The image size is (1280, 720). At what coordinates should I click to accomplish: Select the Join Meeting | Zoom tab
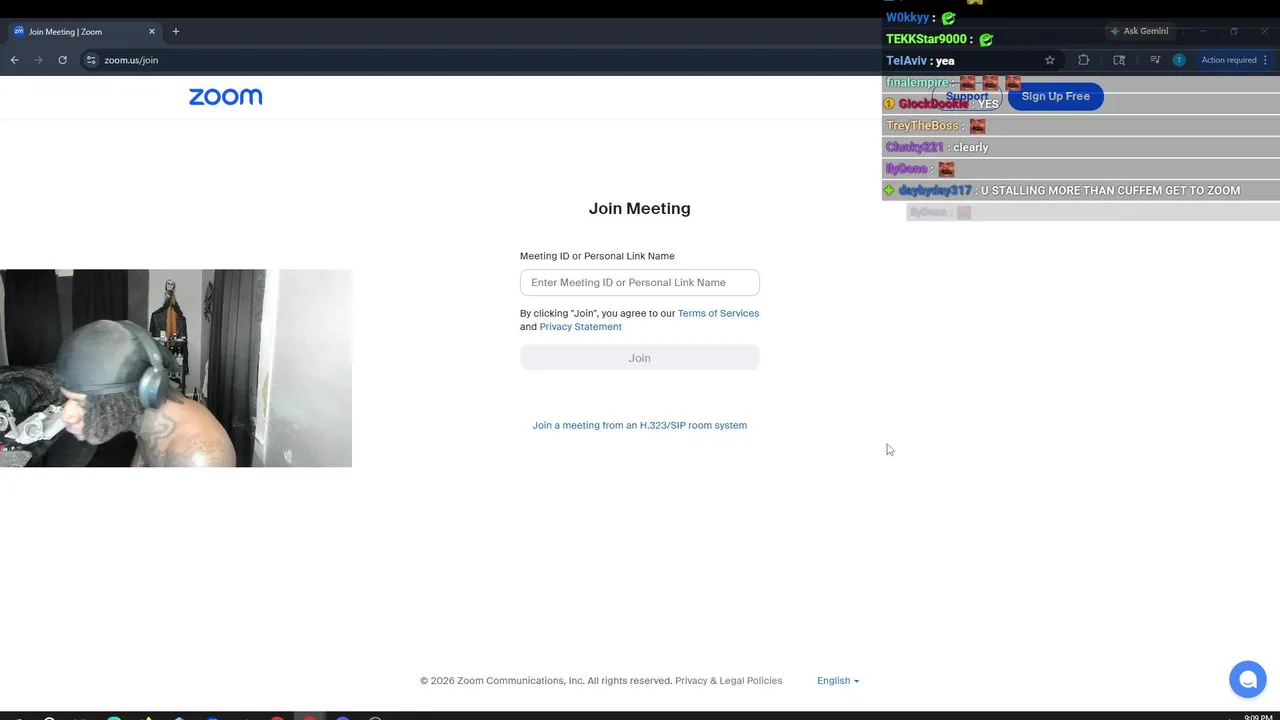(82, 32)
